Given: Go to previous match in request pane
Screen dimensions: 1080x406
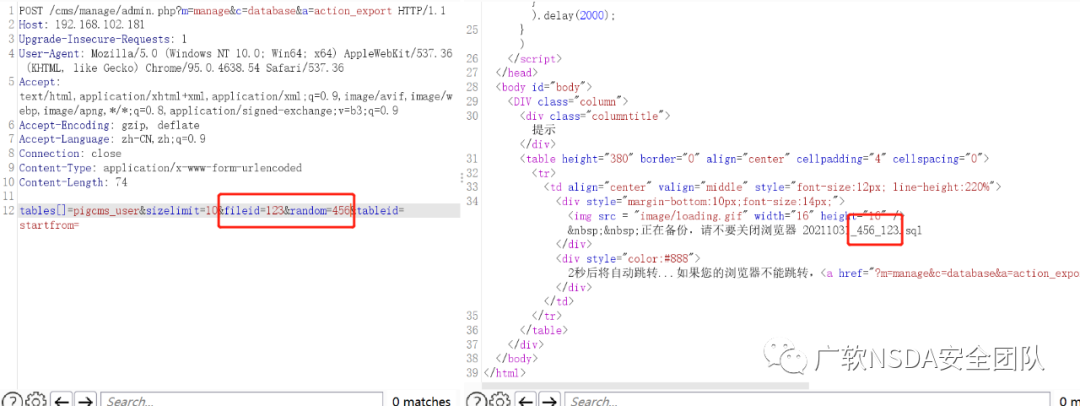Looking at the screenshot, I should point(62,400).
